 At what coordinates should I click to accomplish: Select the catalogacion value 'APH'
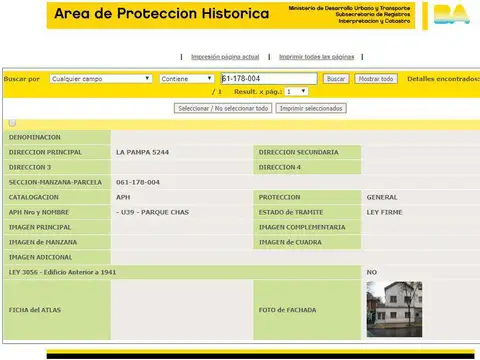(123, 197)
